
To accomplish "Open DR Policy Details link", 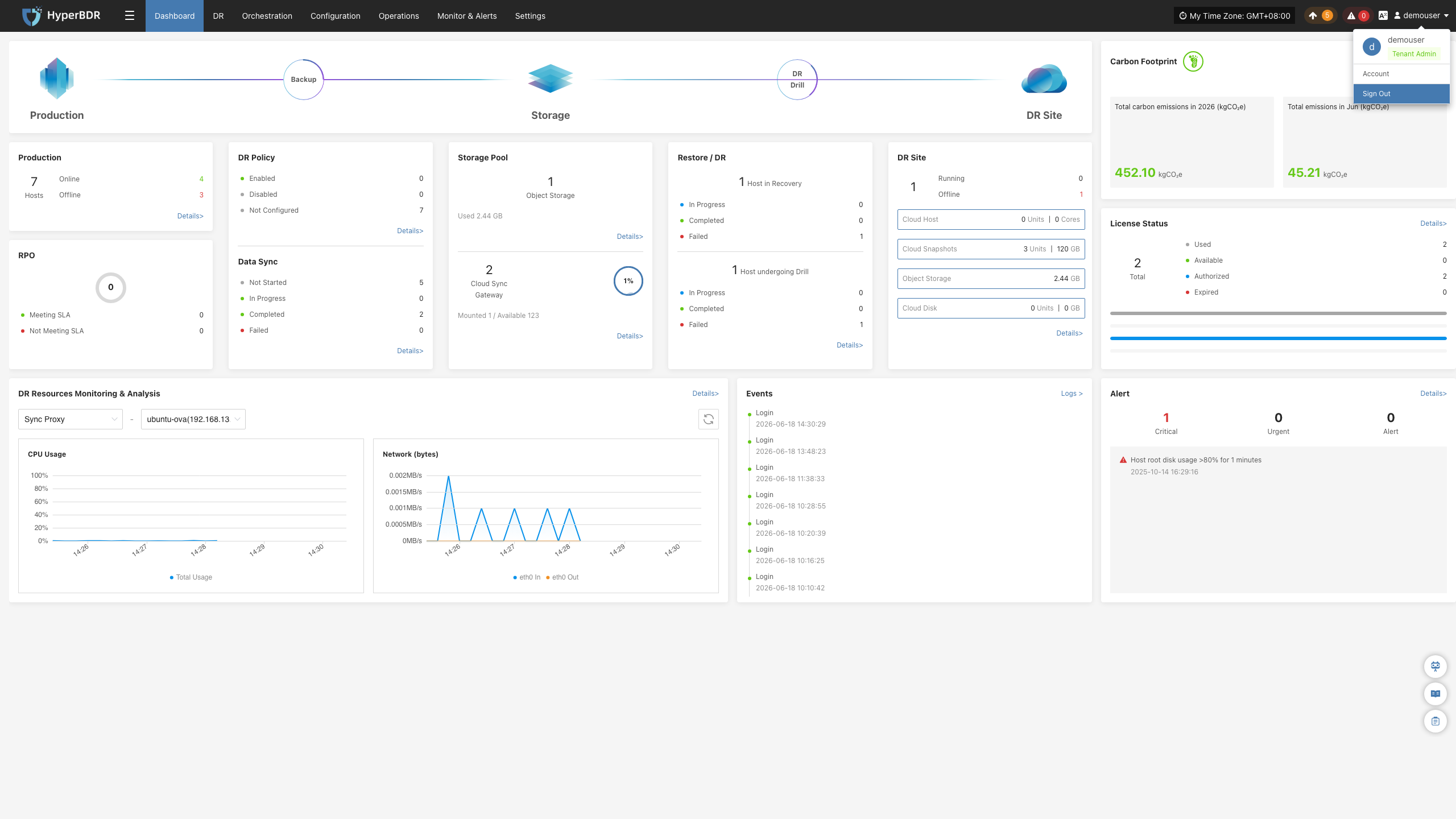I will (x=410, y=231).
